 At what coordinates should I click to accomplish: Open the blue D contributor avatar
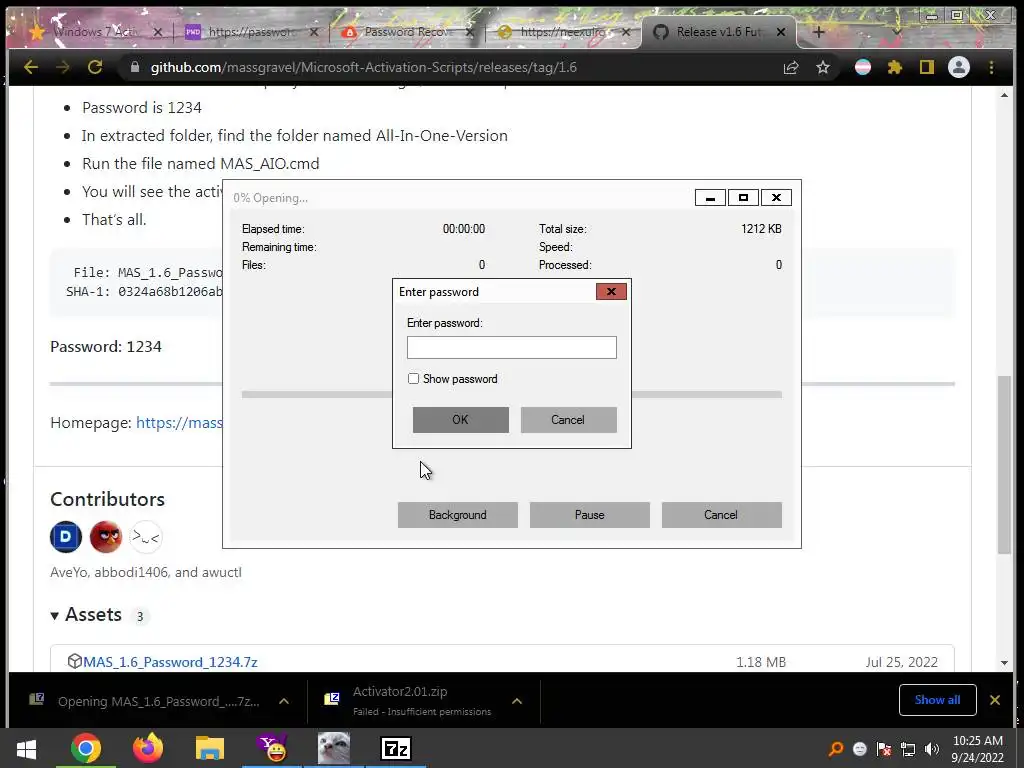(66, 537)
